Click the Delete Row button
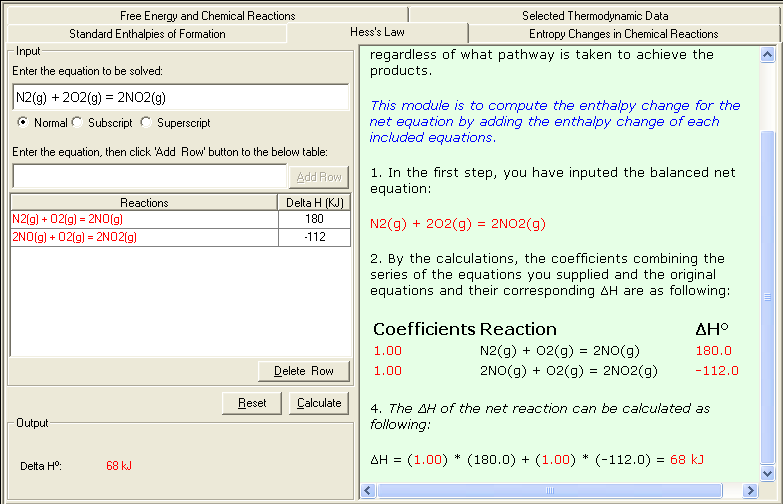 304,371
